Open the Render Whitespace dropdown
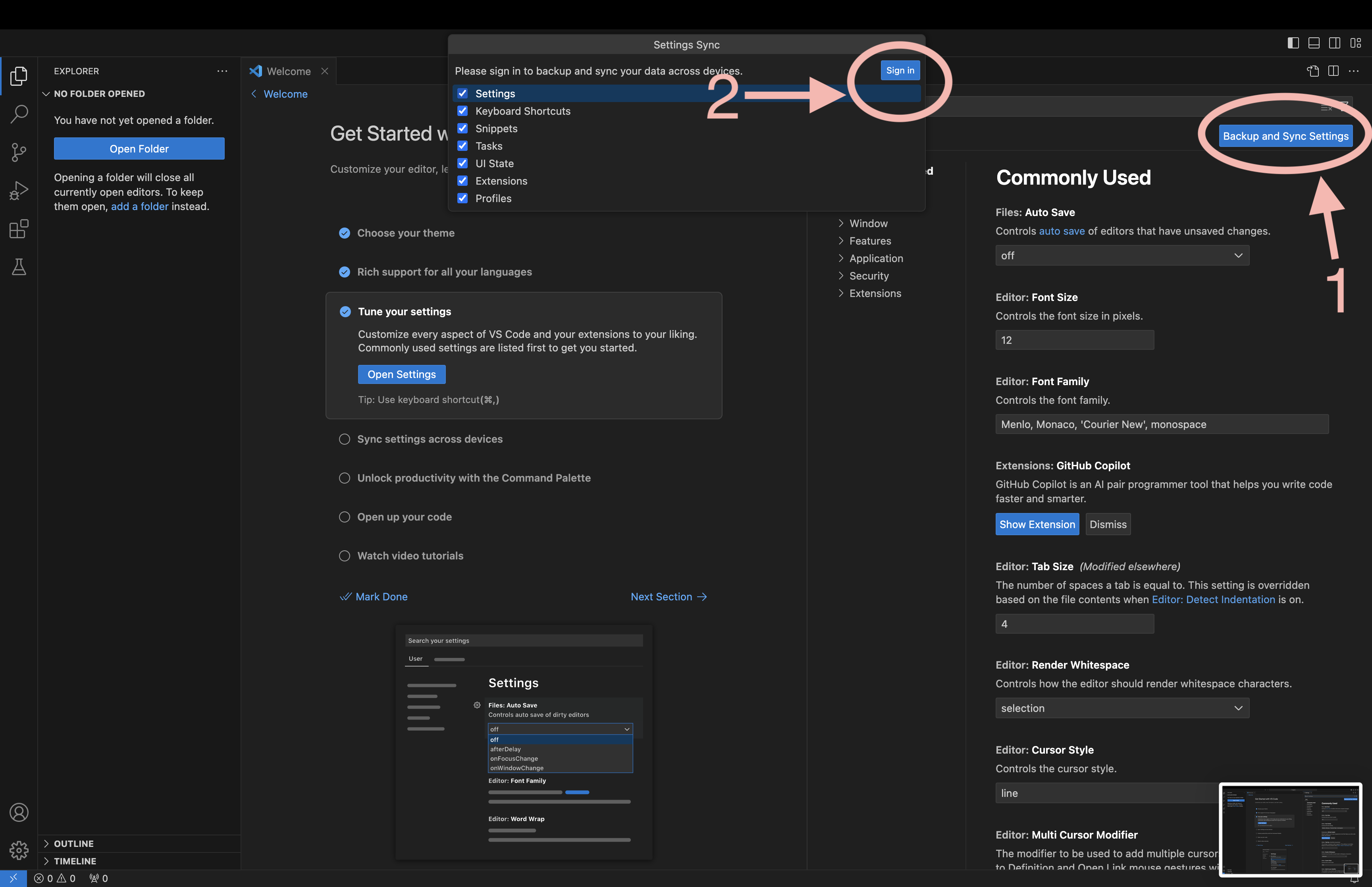1372x887 pixels. (1122, 708)
